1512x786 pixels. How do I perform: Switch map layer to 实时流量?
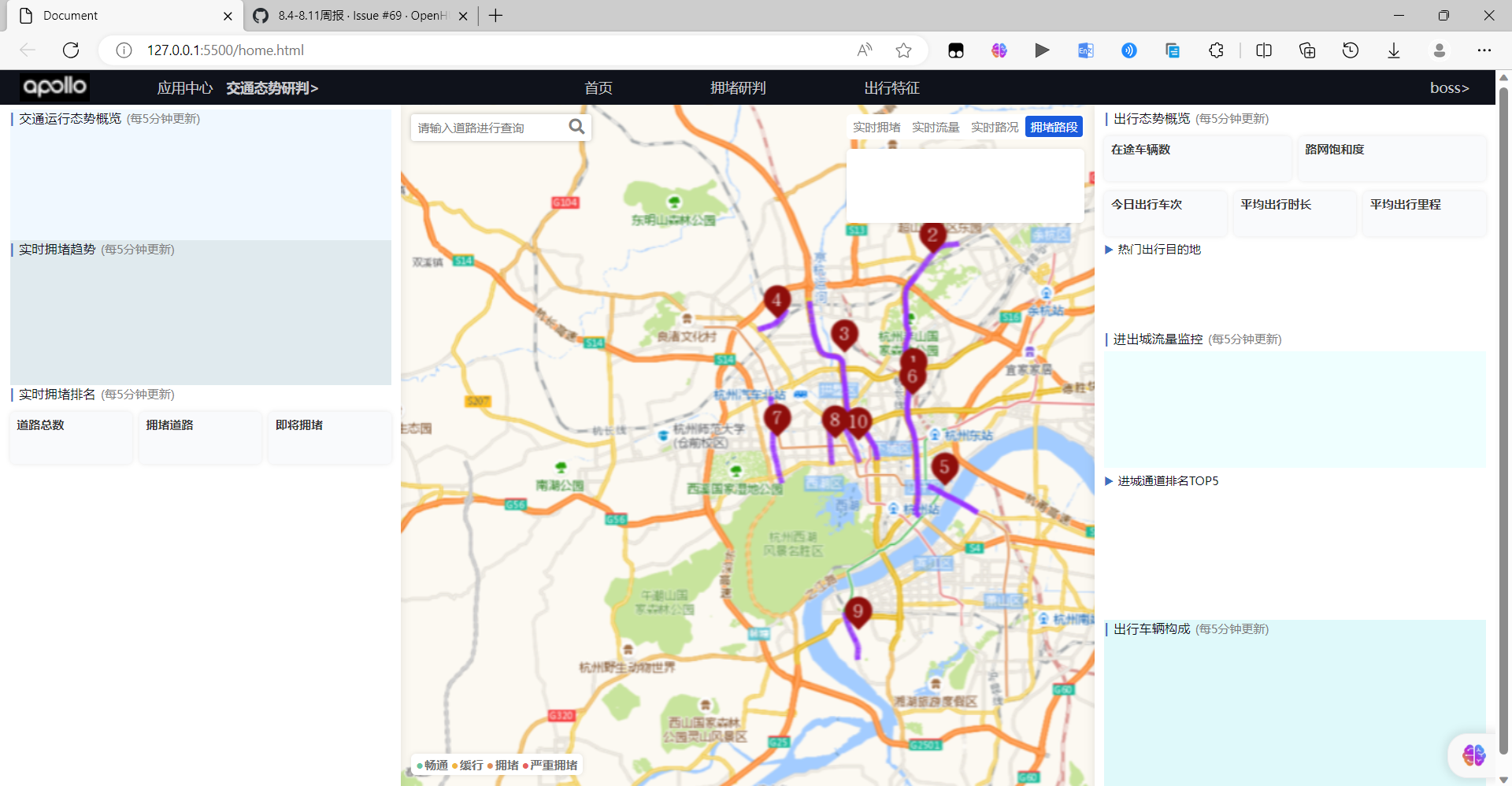tap(935, 126)
